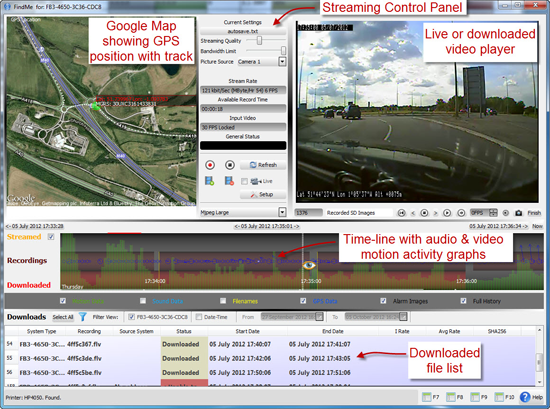Click the F9 layout icon
Screen dimensions: 550x409
click(x=475, y=397)
